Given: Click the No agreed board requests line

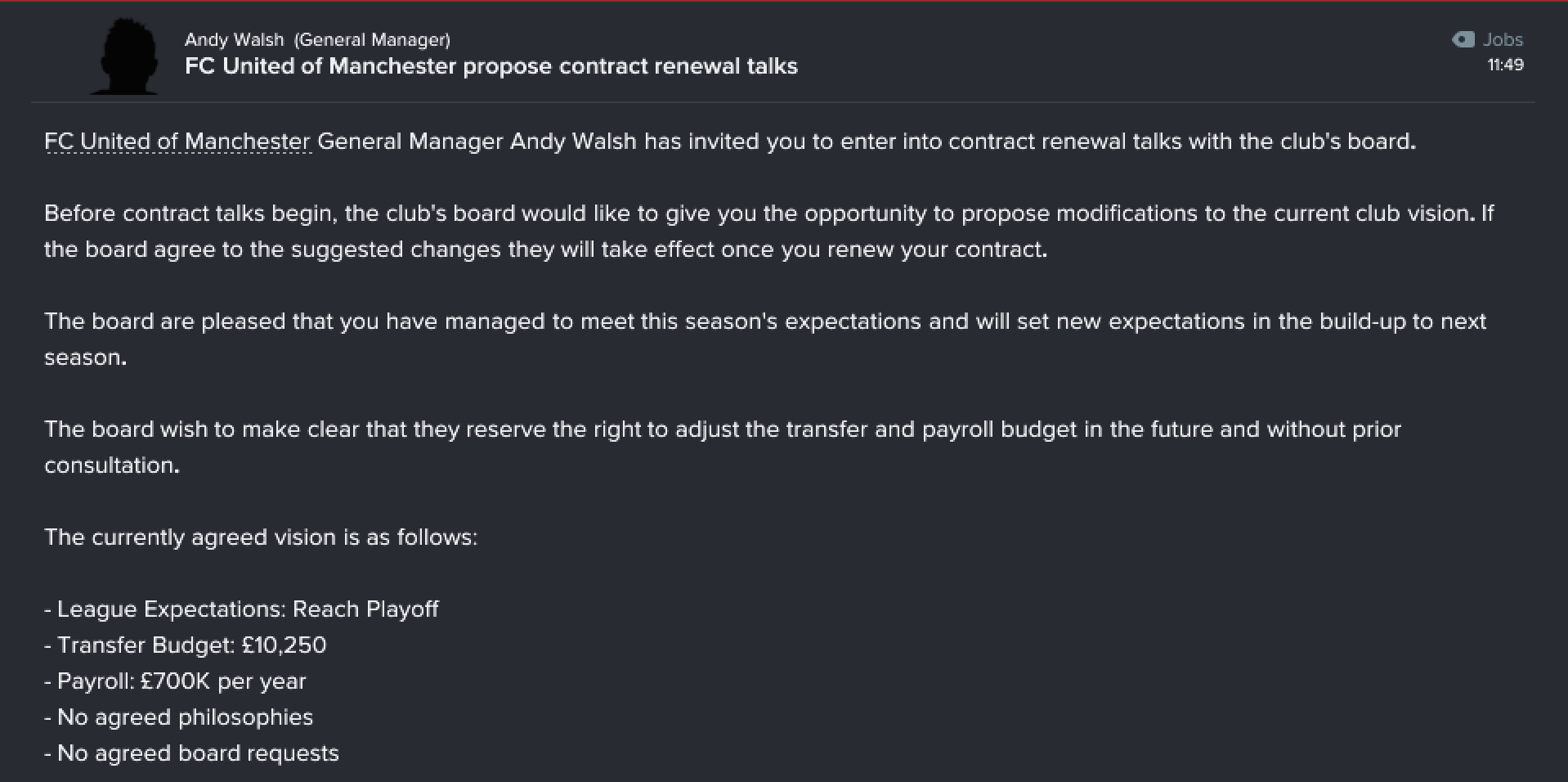Looking at the screenshot, I should pyautogui.click(x=191, y=753).
